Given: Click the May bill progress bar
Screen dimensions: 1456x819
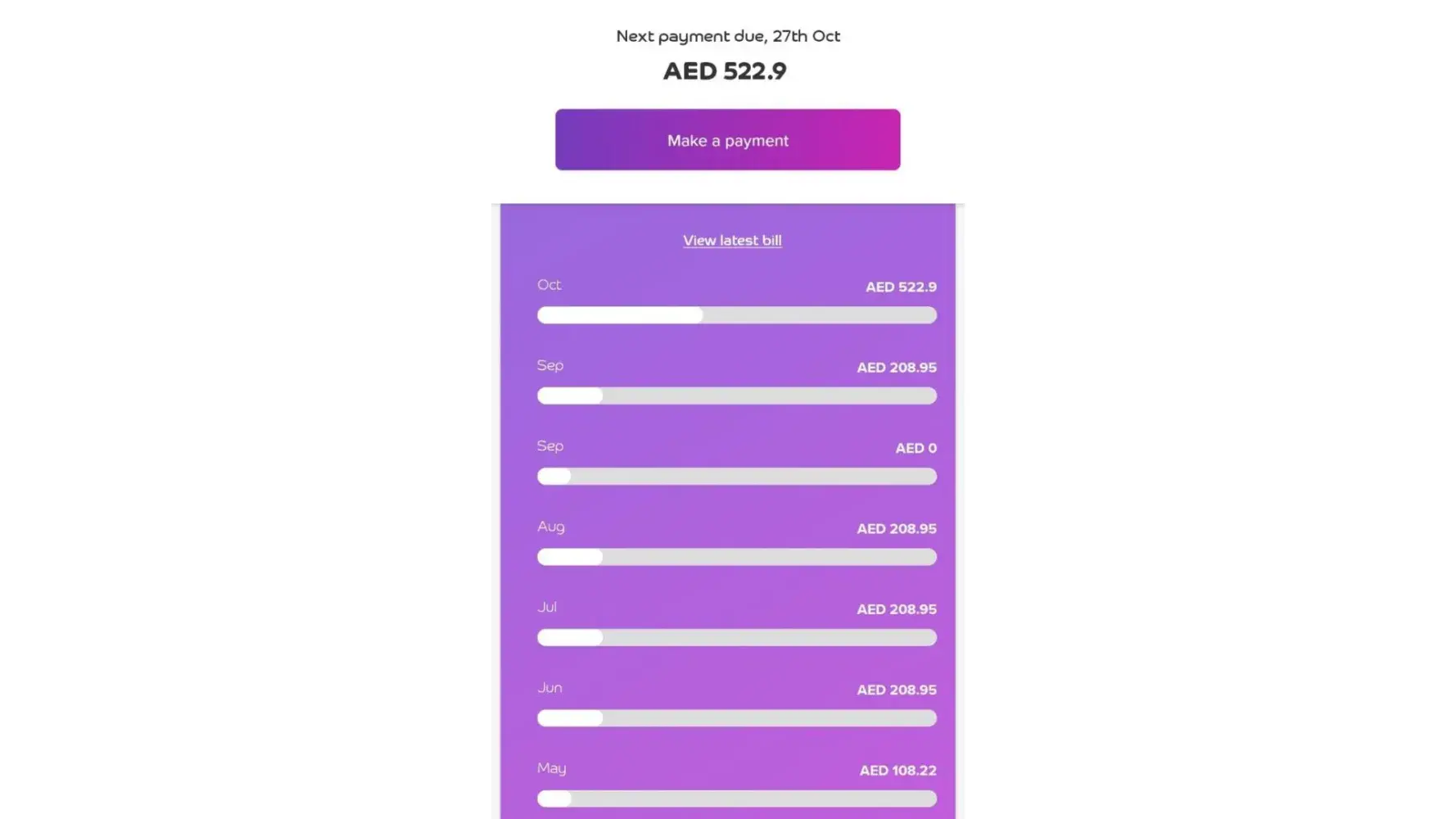Looking at the screenshot, I should (736, 799).
